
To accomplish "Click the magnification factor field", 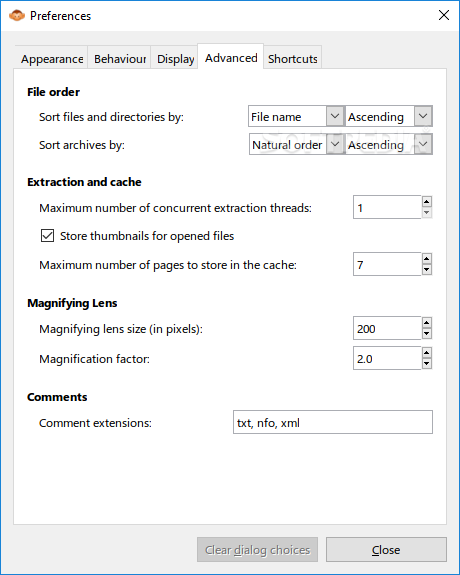I will click(x=387, y=358).
